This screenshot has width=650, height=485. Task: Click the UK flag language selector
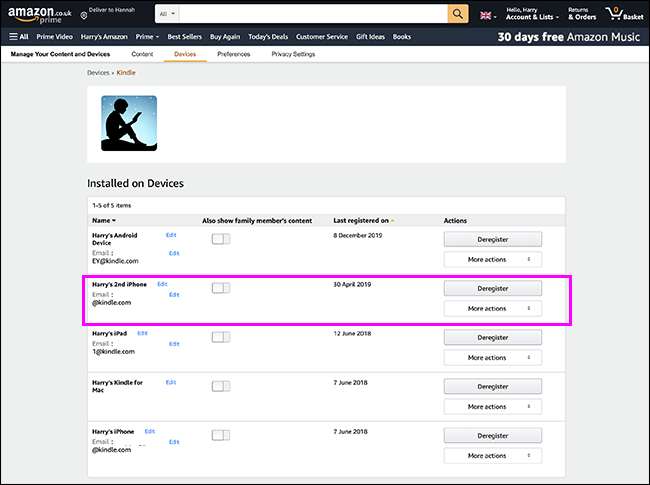pyautogui.click(x=488, y=15)
